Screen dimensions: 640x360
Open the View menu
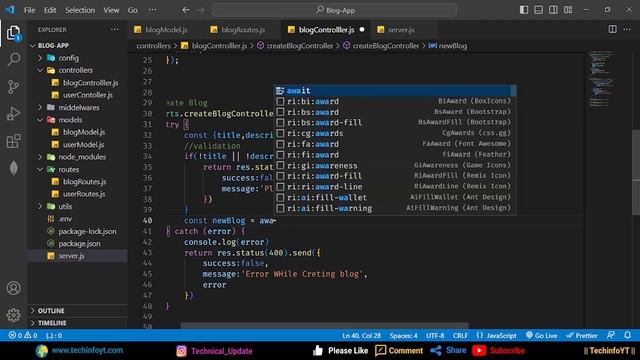[x=111, y=10]
